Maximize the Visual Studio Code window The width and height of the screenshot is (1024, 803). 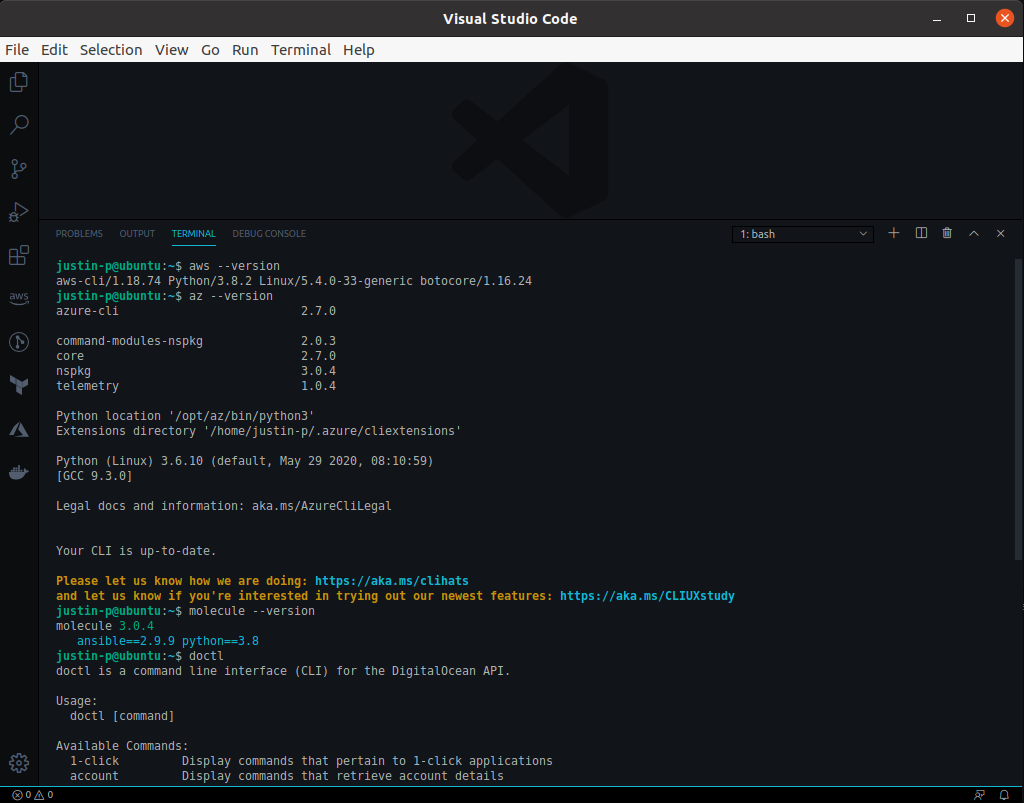[x=971, y=18]
